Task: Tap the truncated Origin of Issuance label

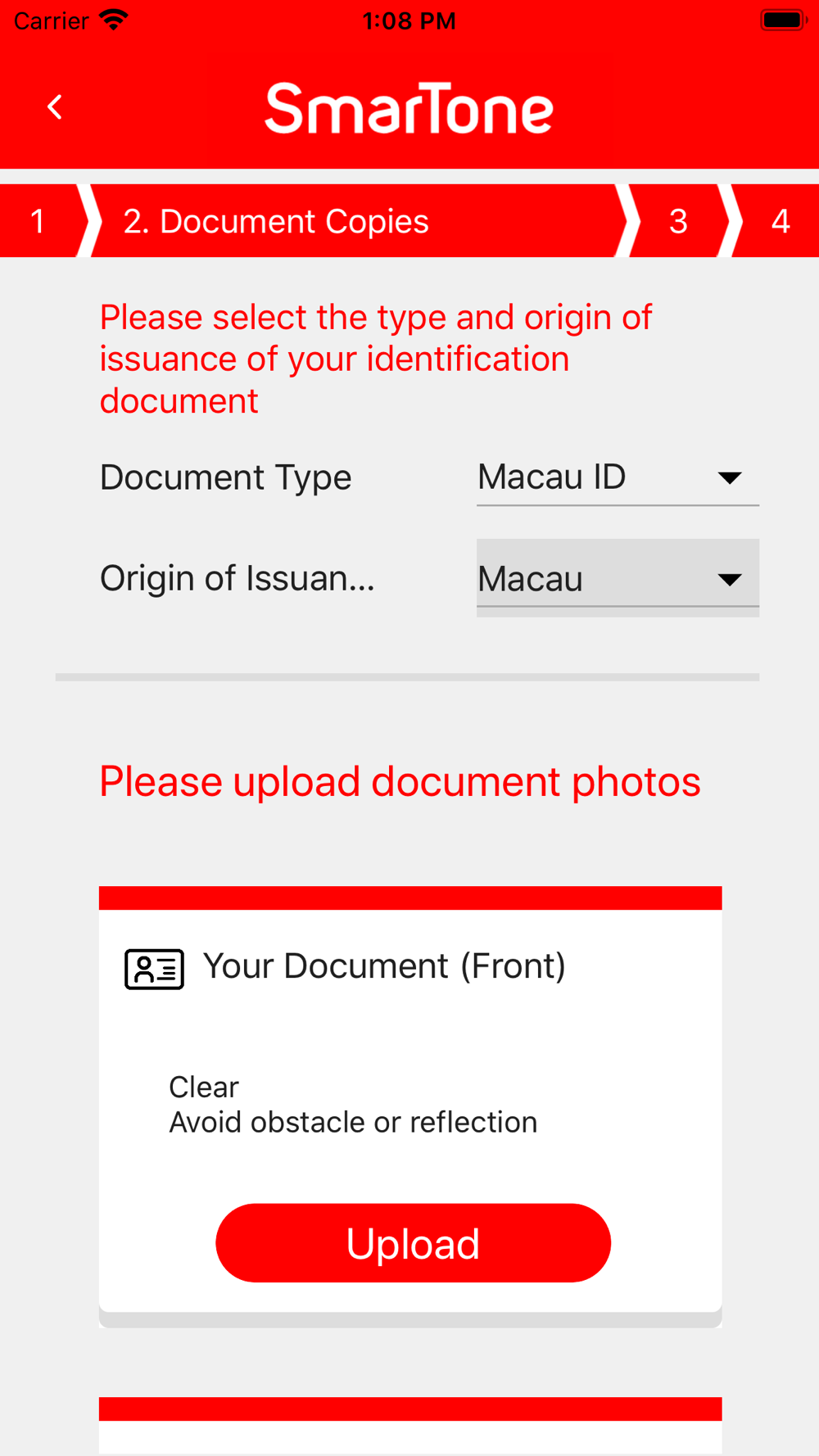Action: (x=237, y=578)
